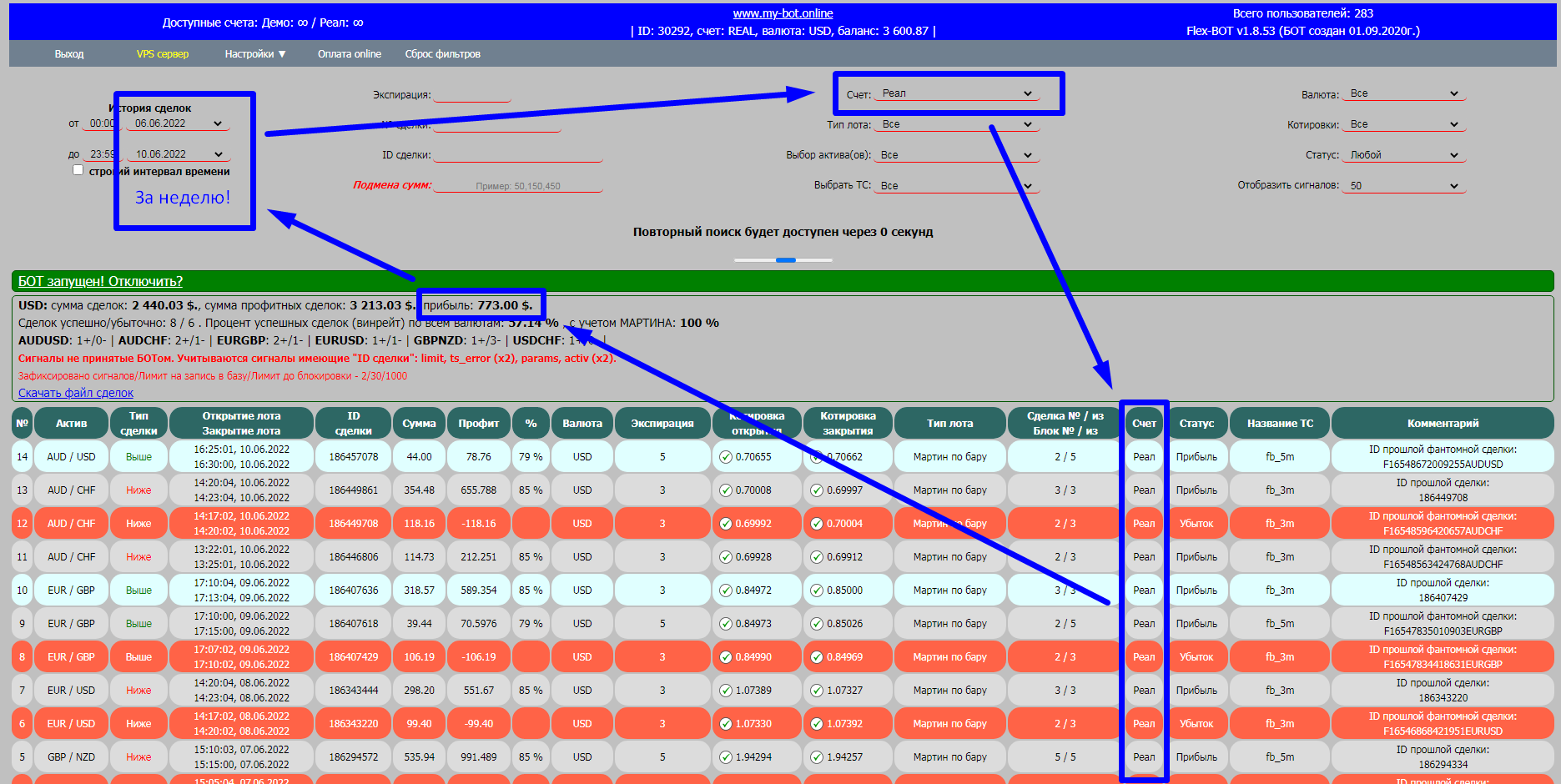Click check icon beside opening quote 0.84990
Viewport: 1561px width, 784px height.
point(726,657)
